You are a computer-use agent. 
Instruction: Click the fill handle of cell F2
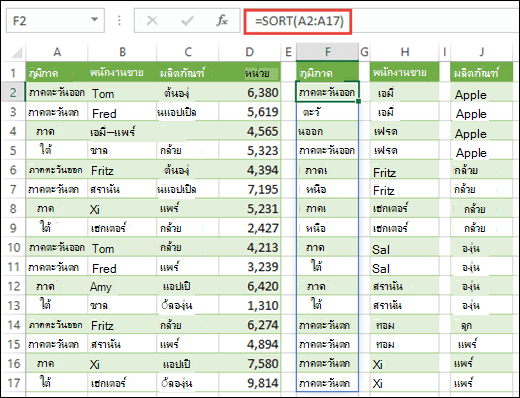358,101
